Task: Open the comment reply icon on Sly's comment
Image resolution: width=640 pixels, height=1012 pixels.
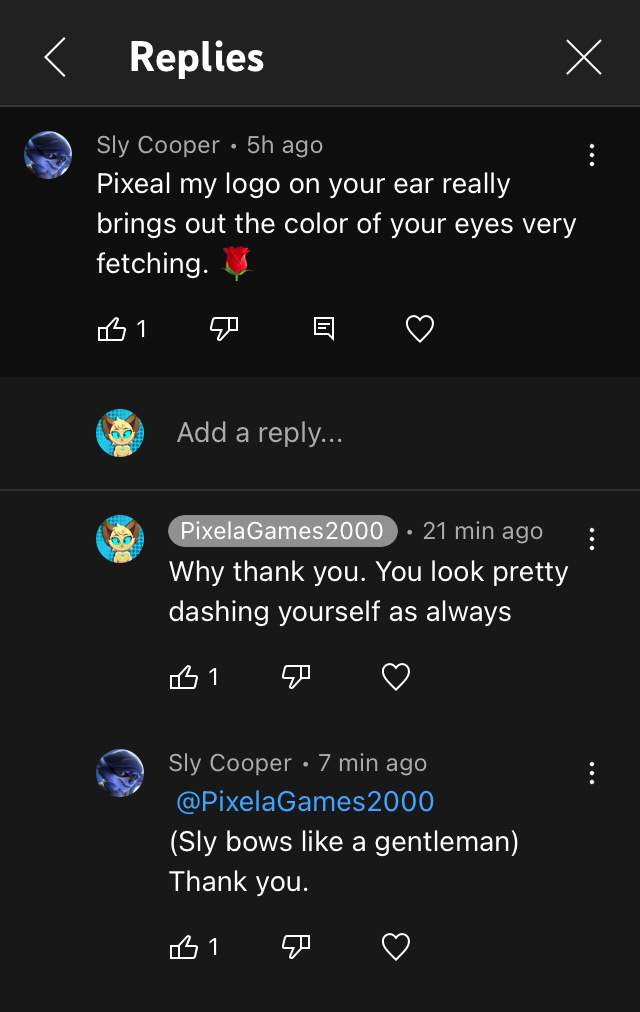Action: (x=322, y=328)
